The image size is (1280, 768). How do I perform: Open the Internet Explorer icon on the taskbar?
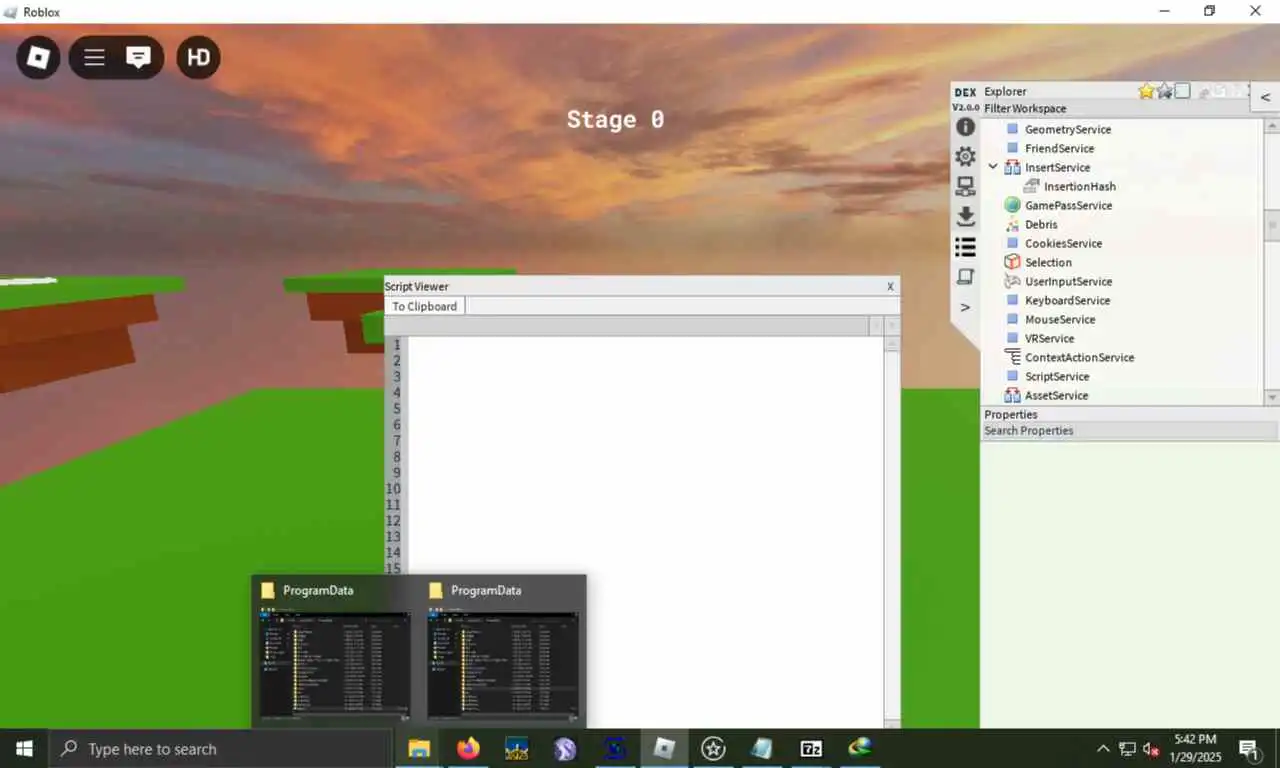[x=860, y=748]
